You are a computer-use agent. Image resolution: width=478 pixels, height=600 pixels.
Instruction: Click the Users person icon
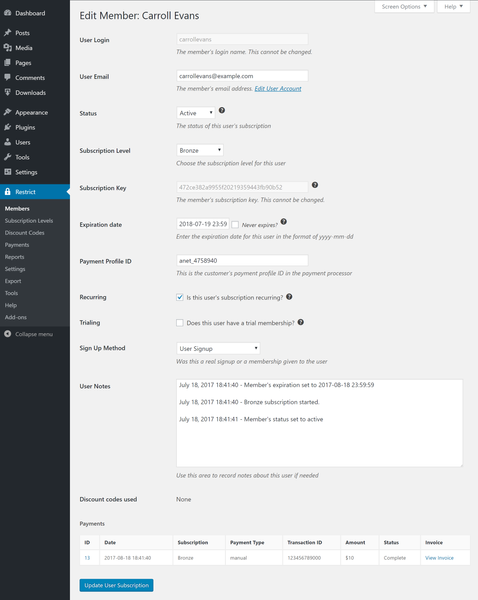coord(7,142)
